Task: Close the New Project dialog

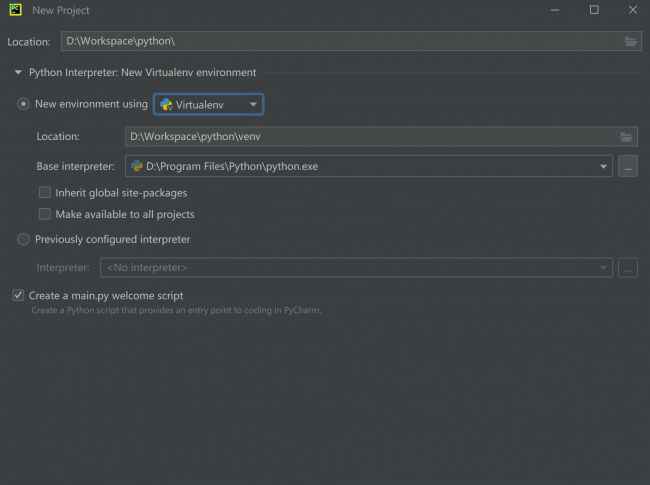Action: [633, 10]
